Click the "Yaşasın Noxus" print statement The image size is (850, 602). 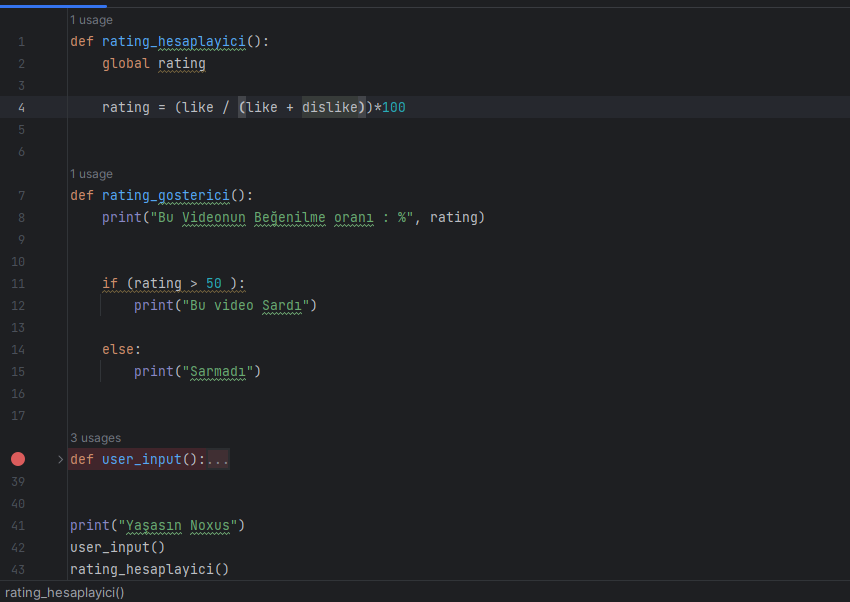click(x=157, y=526)
